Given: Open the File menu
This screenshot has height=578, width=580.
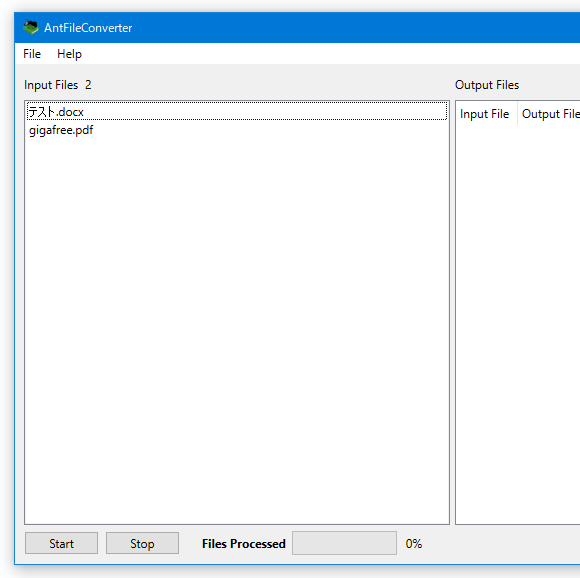Looking at the screenshot, I should (x=32, y=54).
